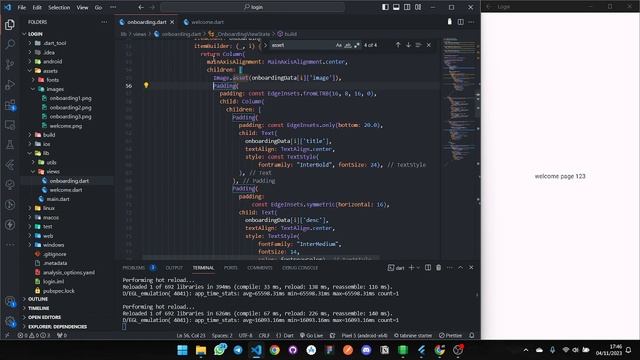Expand the TIMELINE section
The image size is (640, 360).
click(x=38, y=308)
